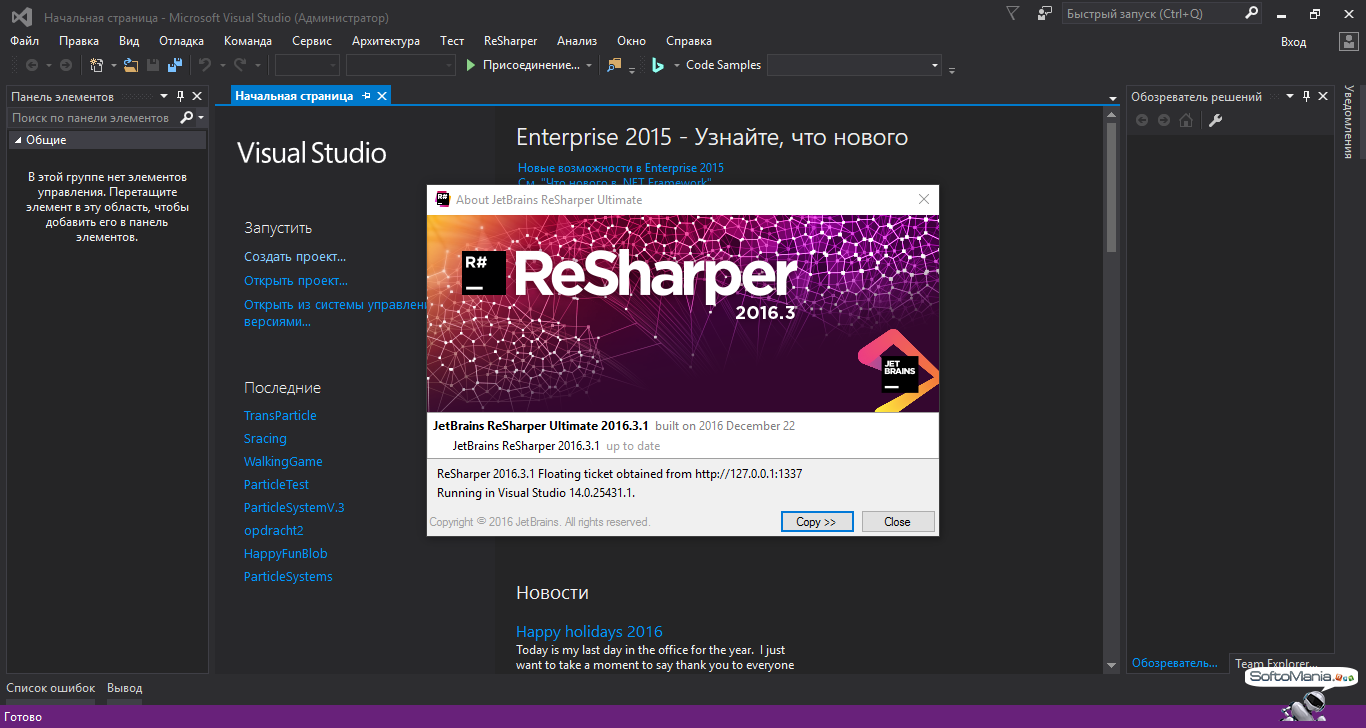Open the Присоединение debug target dropdown

tap(589, 65)
